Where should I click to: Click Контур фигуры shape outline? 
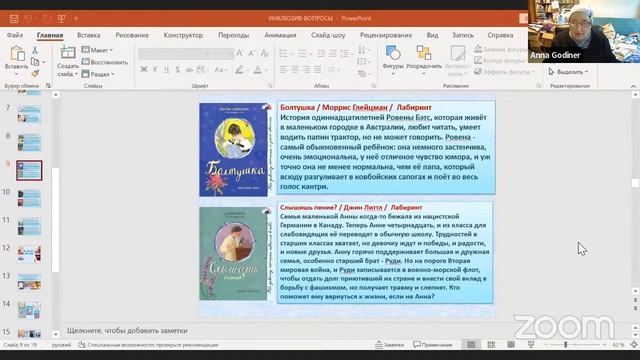(x=500, y=60)
